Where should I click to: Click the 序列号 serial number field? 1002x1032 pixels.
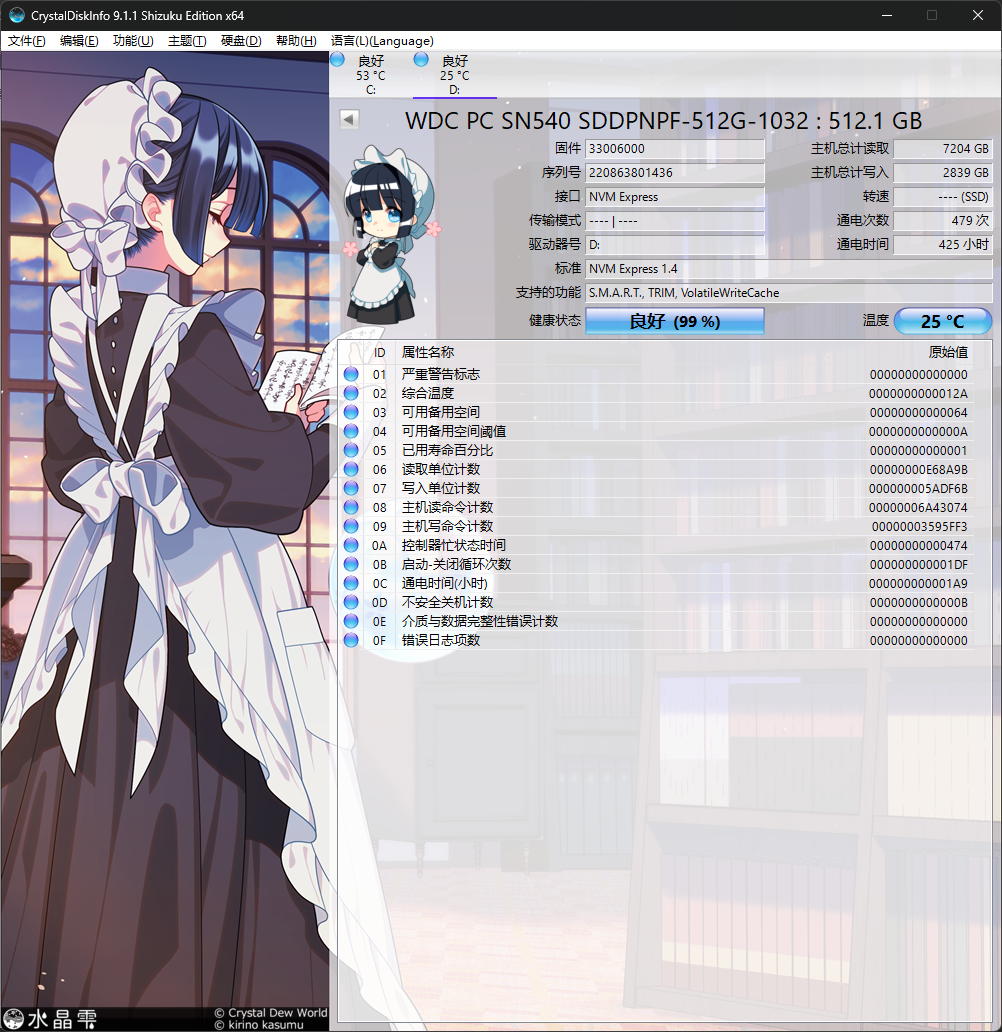point(675,173)
